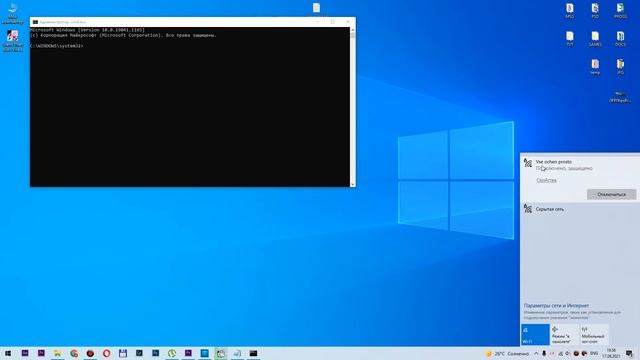The width and height of the screenshot is (640, 360).
Task: Select the TXT desktop folder
Action: (x=570, y=39)
